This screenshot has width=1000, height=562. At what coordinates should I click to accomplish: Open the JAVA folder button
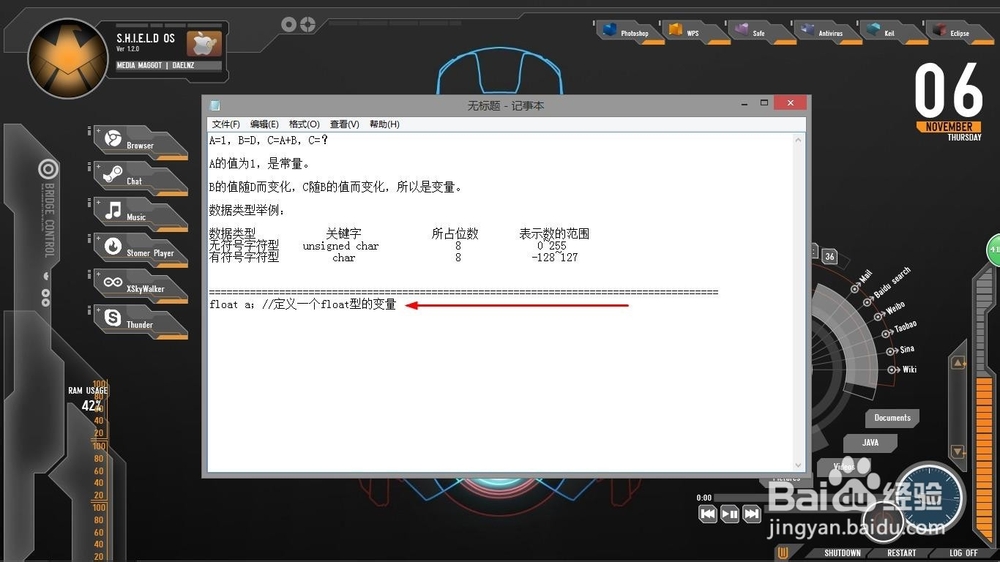870,442
